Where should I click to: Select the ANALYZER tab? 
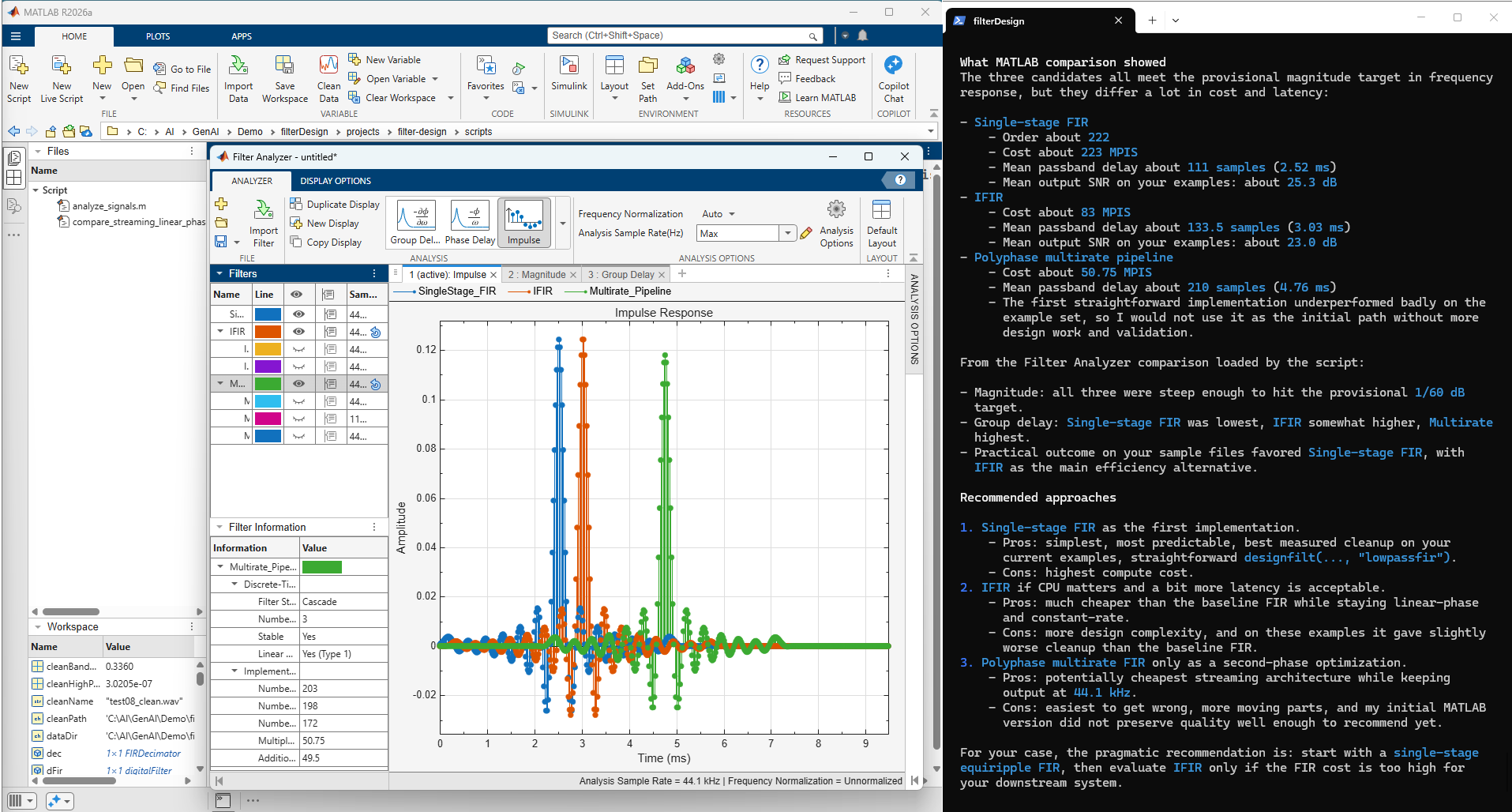tap(252, 181)
